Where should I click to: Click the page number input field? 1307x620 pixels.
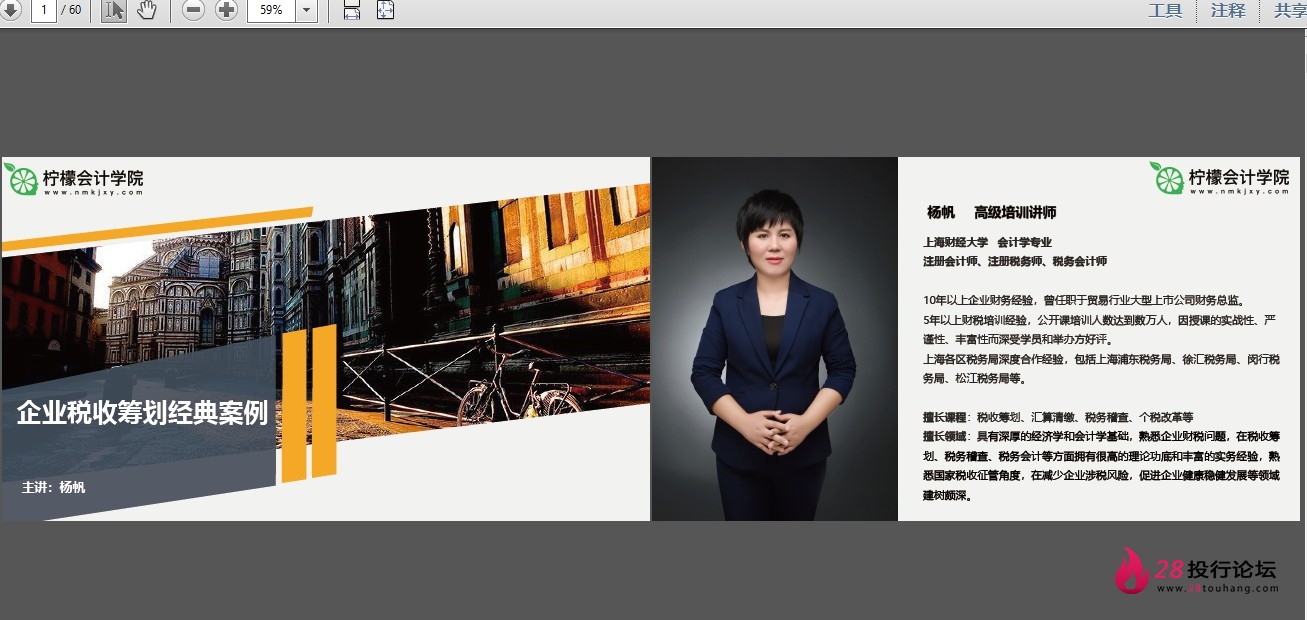click(44, 10)
